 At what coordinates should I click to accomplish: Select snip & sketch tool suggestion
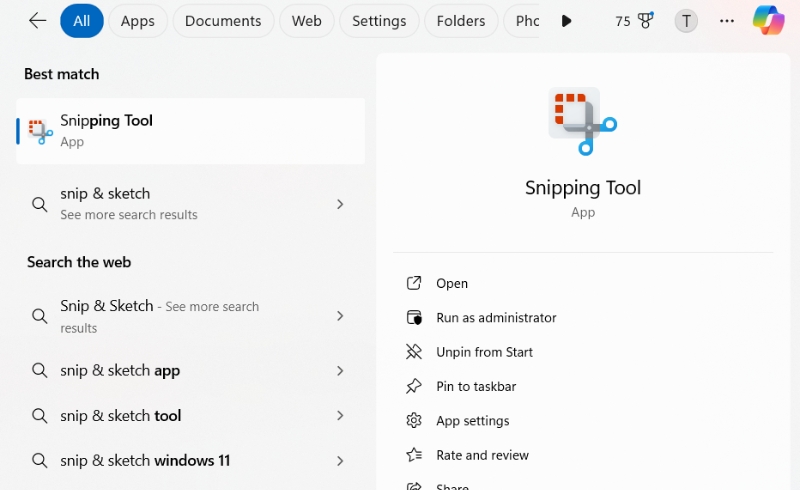[190, 415]
